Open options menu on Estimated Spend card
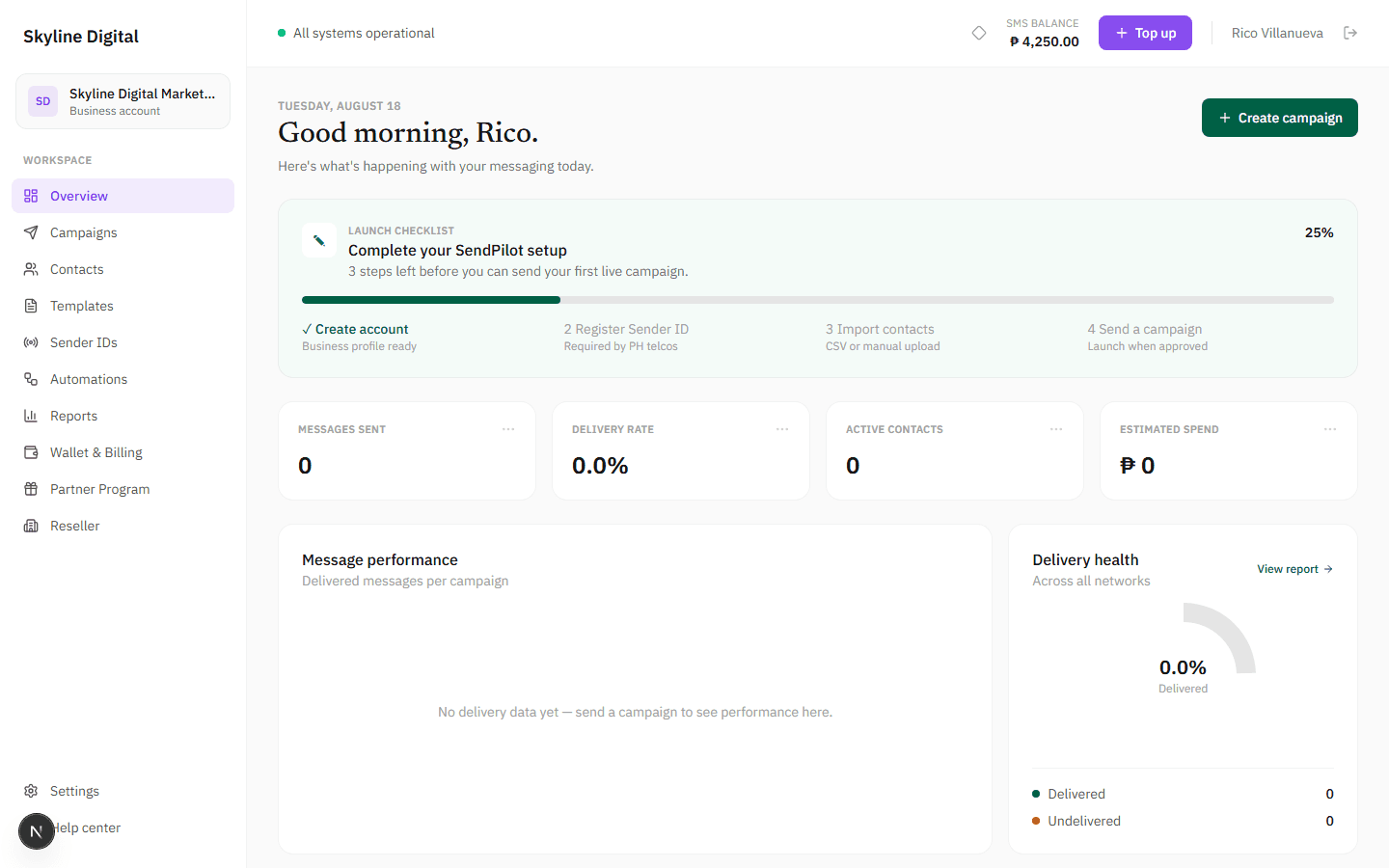1389x868 pixels. (1330, 429)
